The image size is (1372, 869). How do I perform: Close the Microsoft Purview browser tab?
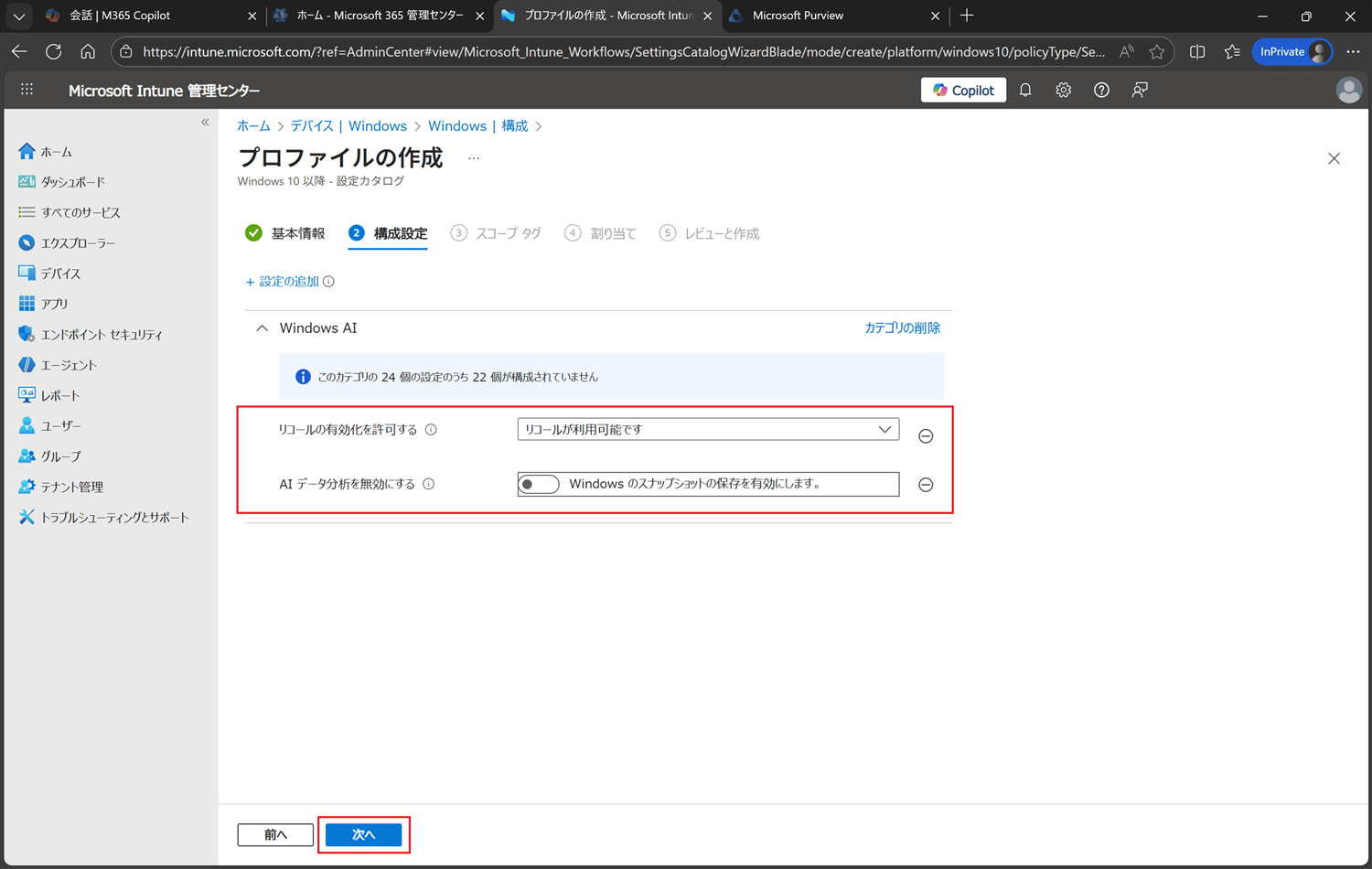tap(935, 16)
